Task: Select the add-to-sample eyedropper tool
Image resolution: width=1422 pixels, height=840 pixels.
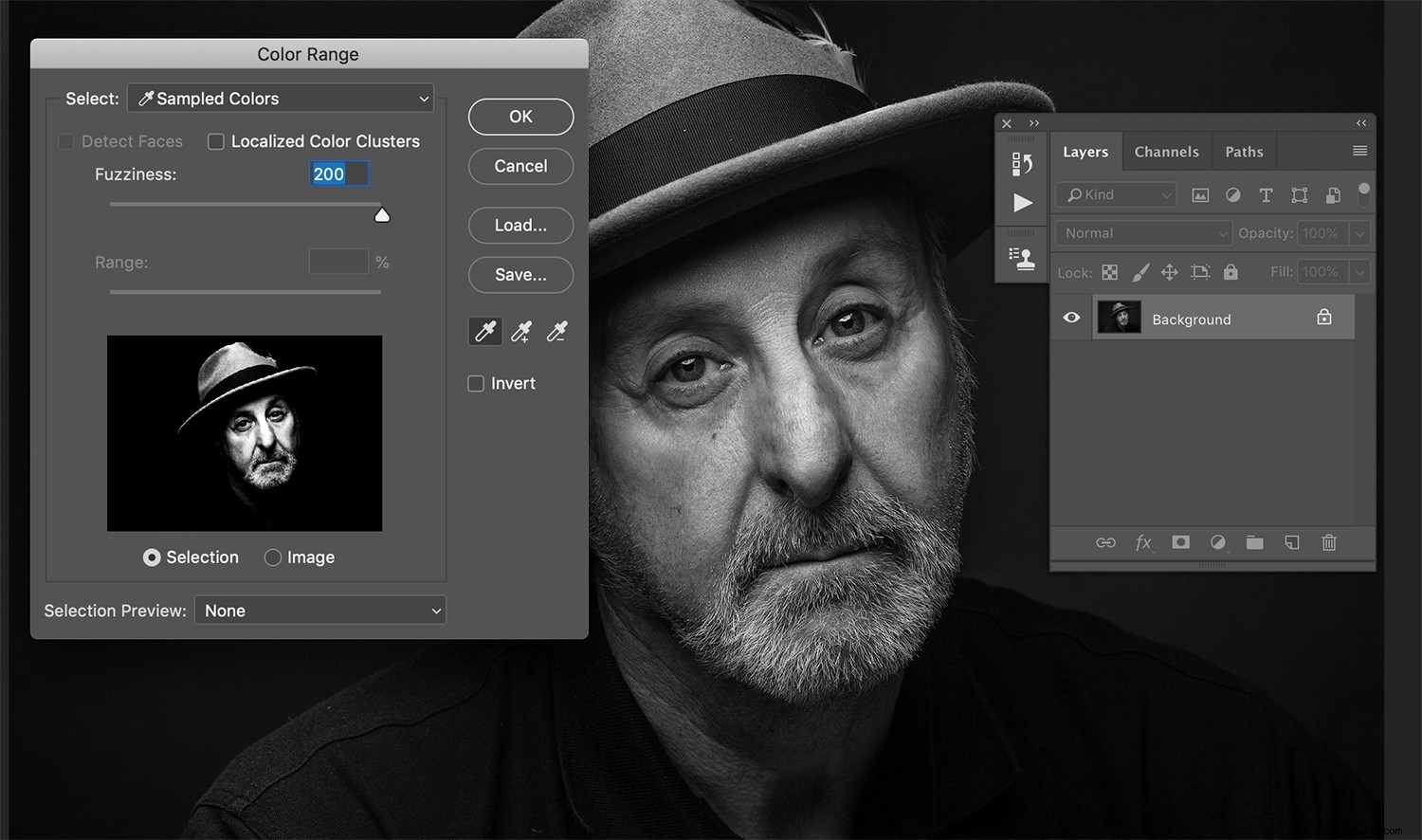Action: [x=520, y=331]
